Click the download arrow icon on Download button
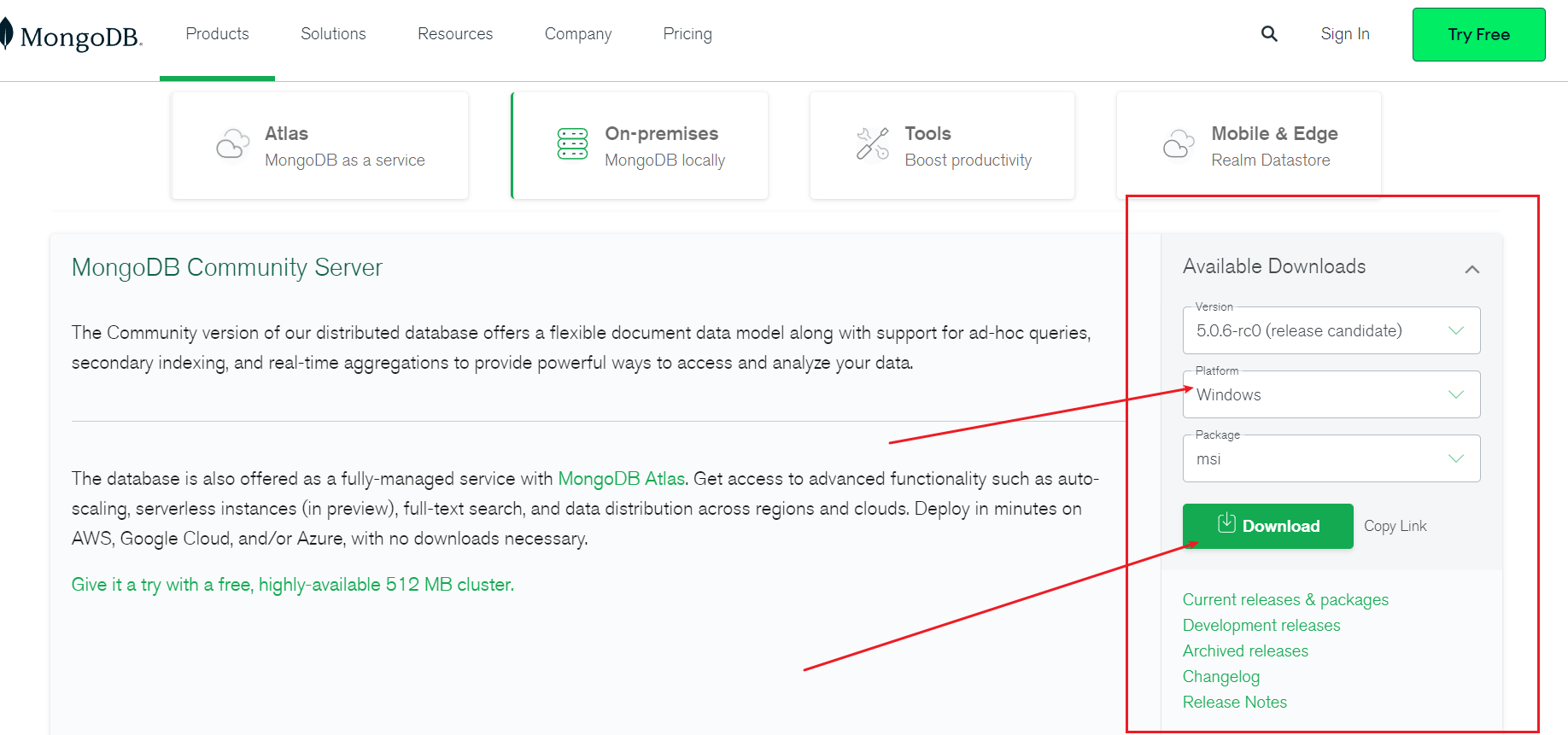The image size is (1568, 735). click(1226, 523)
